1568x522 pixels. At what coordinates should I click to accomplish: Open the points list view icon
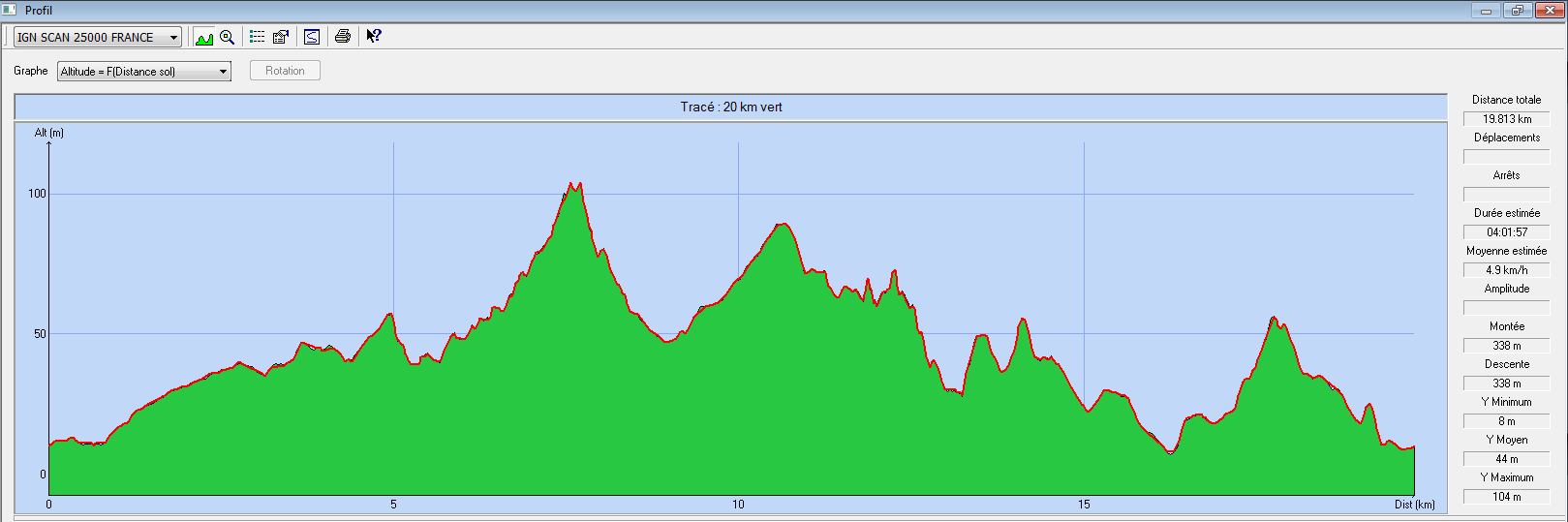tap(258, 37)
